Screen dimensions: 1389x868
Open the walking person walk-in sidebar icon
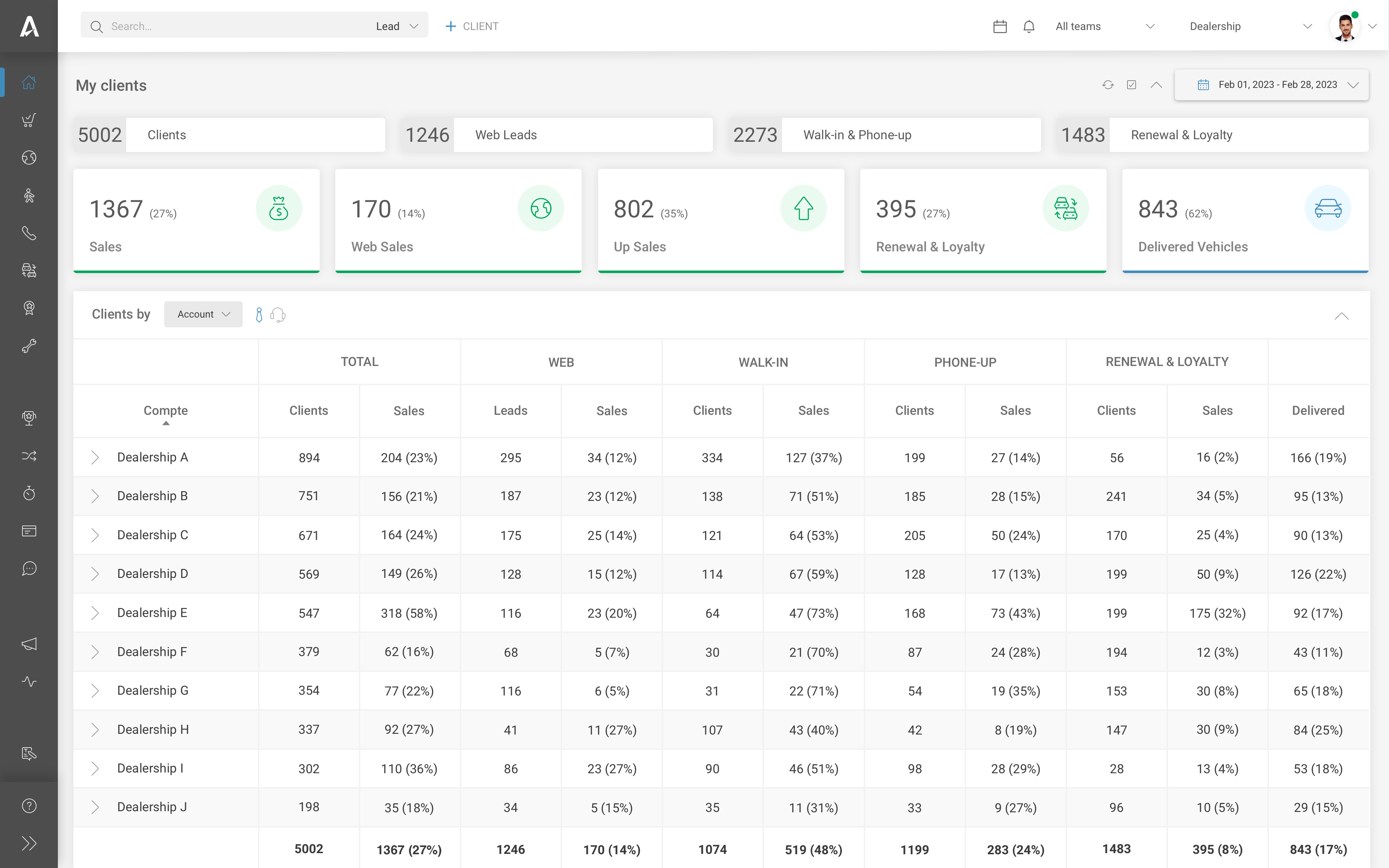coord(29,196)
